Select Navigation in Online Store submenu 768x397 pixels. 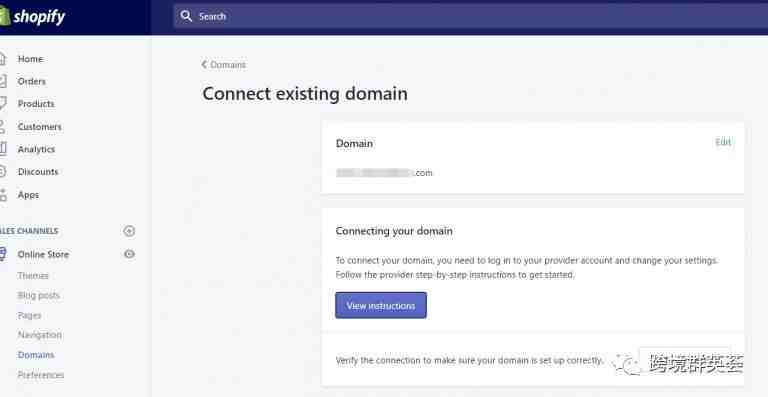(x=40, y=335)
